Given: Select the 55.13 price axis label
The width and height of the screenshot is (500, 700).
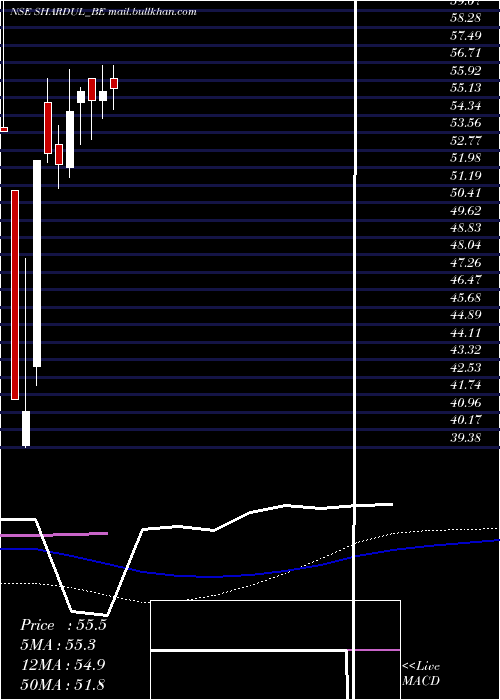Looking at the screenshot, I should 465,88.
